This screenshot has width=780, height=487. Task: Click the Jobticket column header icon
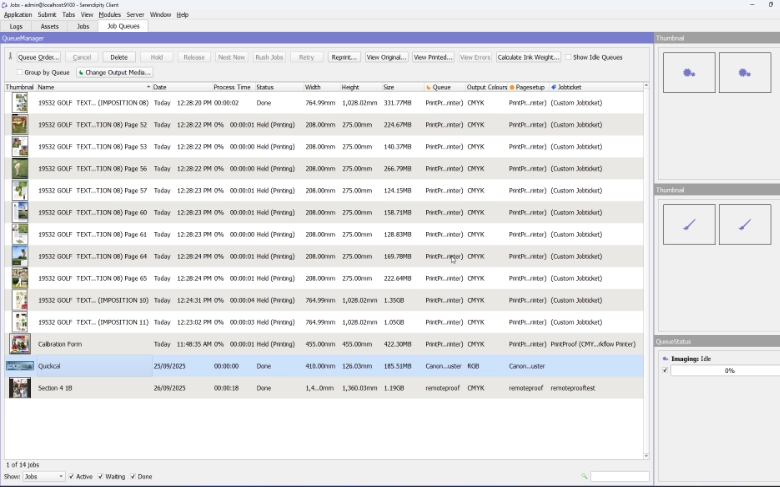click(553, 87)
